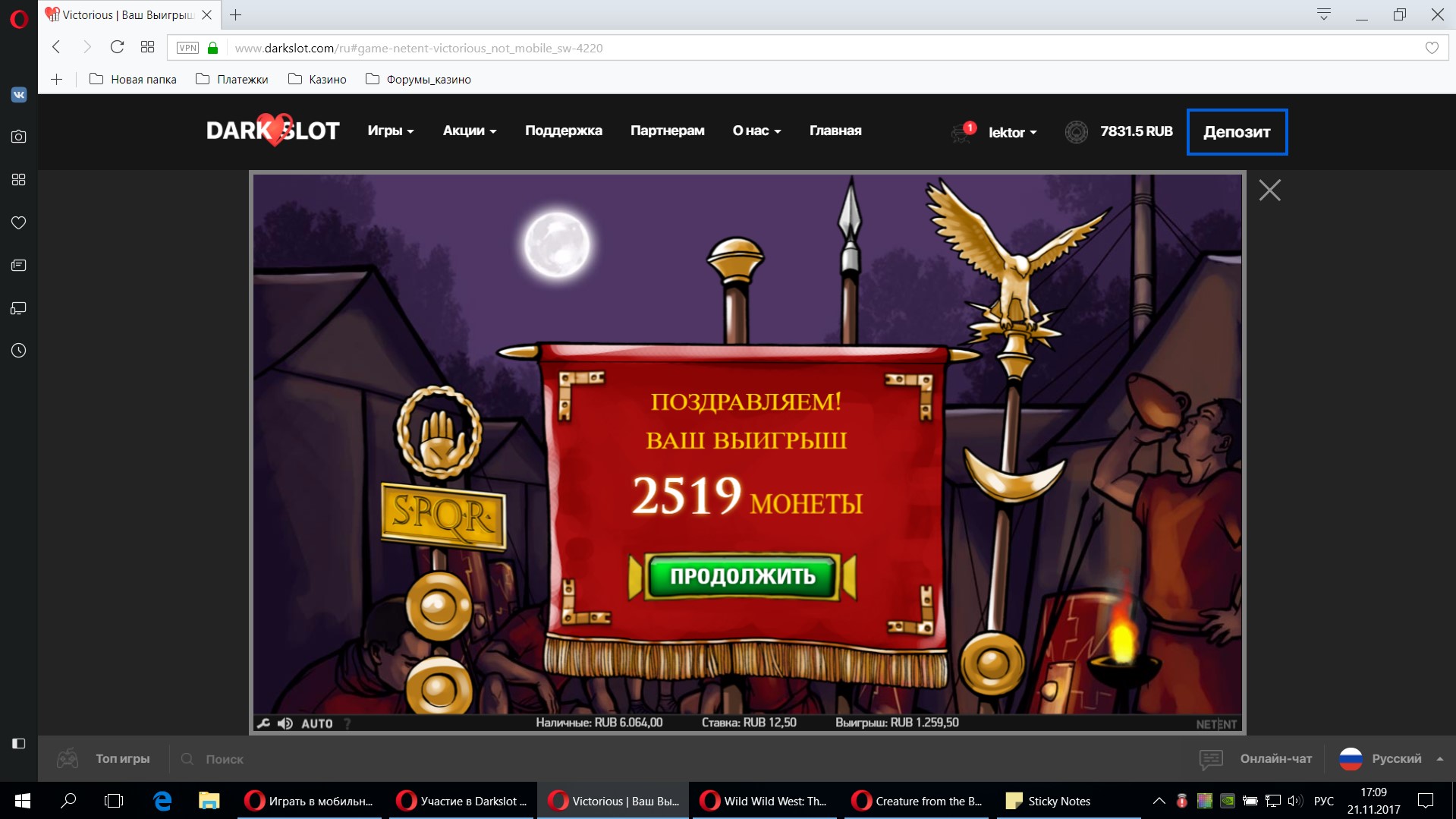Open synced tabs sidebar icon

tap(19, 308)
